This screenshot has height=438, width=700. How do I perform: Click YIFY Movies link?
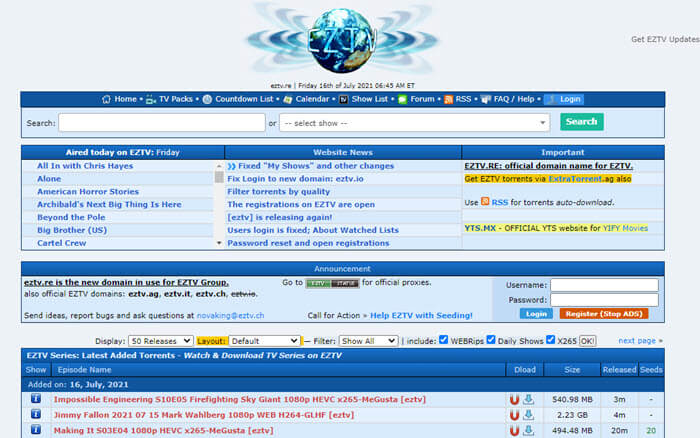(625, 228)
